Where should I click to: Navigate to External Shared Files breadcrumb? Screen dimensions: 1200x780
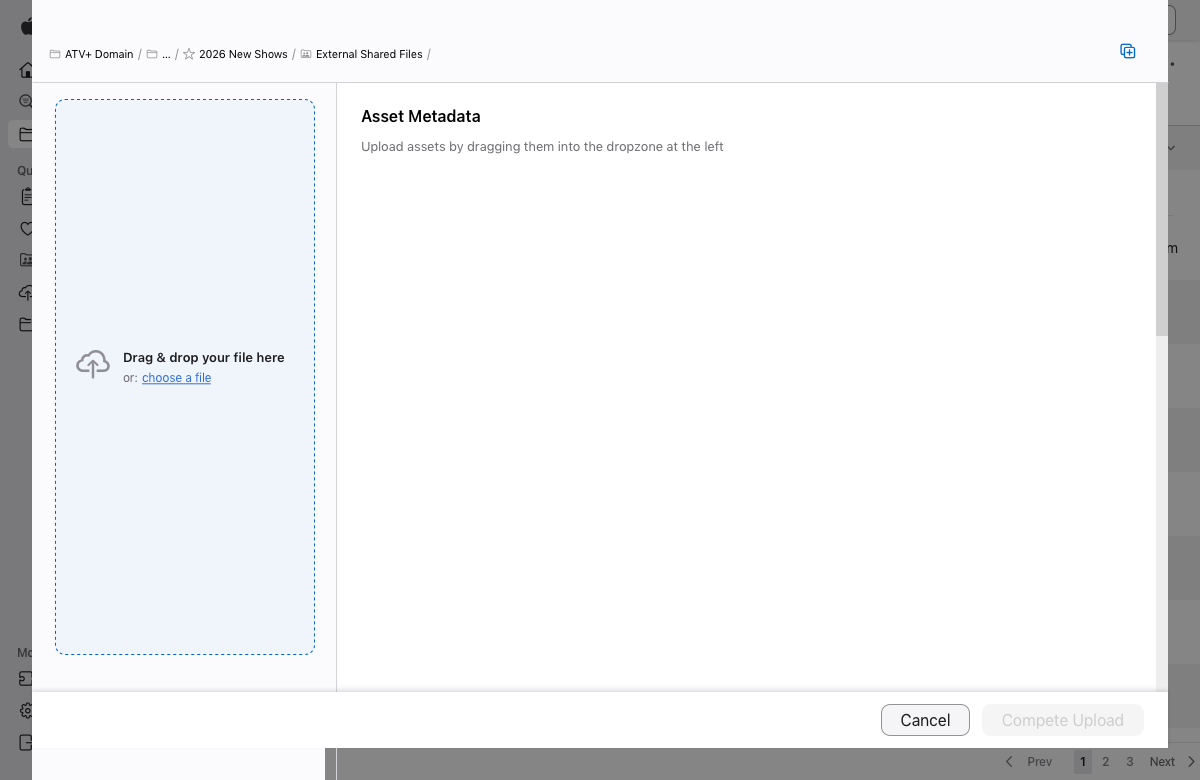pyautogui.click(x=370, y=54)
